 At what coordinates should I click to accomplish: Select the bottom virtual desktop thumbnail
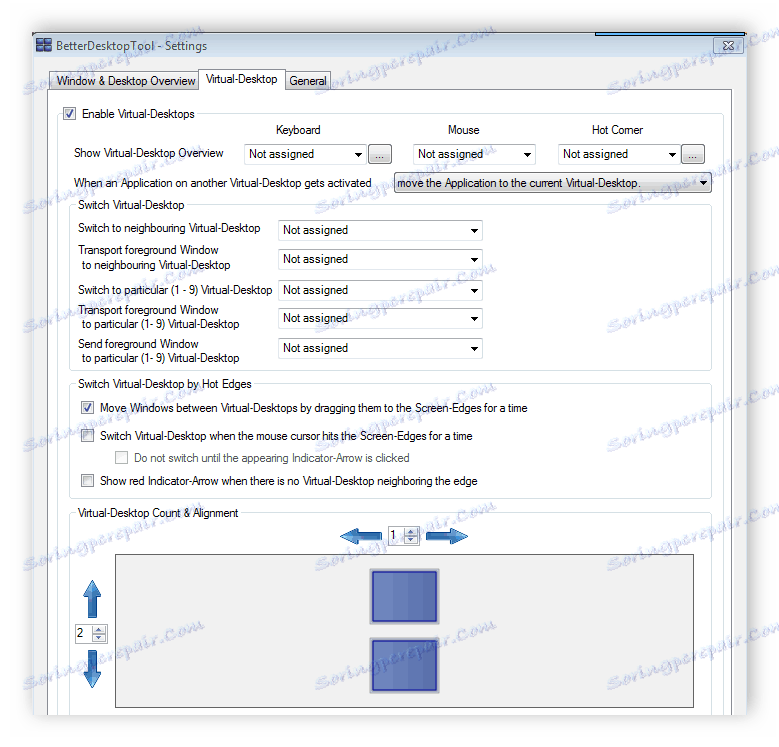[x=404, y=665]
